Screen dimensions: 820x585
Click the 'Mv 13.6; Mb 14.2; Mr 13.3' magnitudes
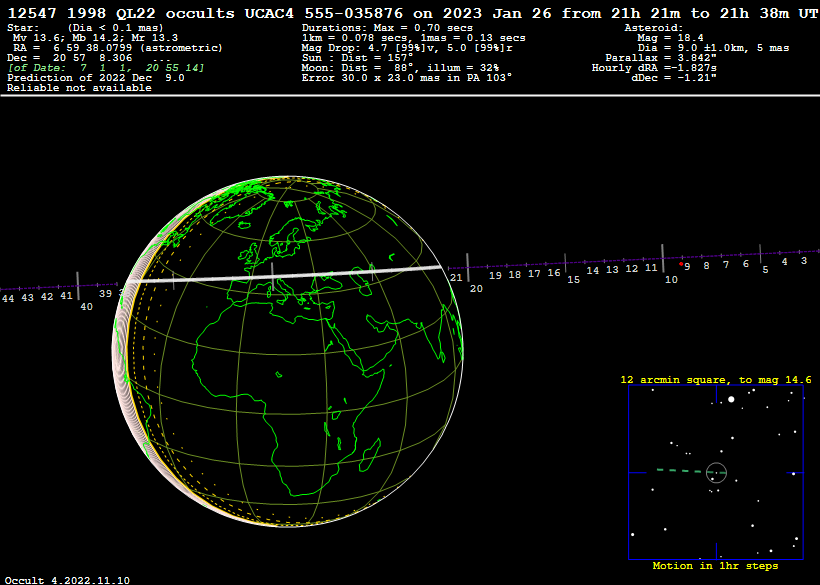click(95, 38)
